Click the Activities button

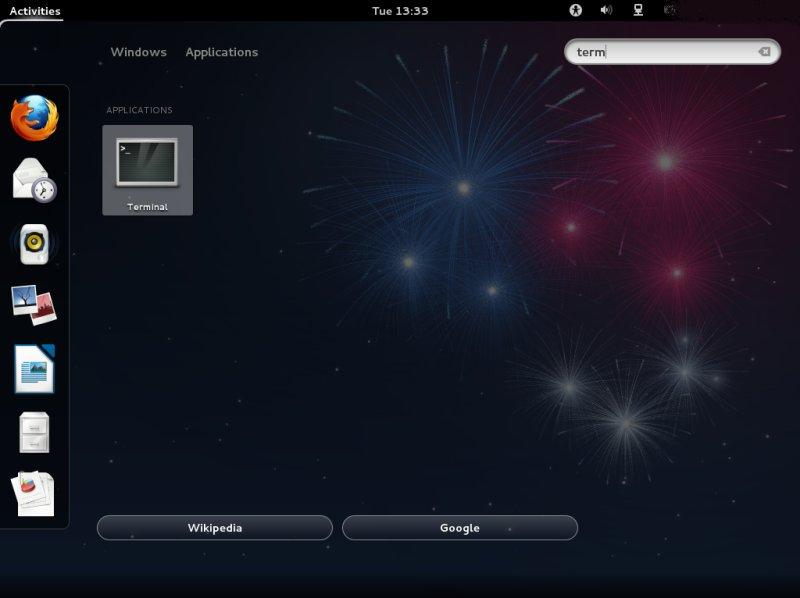coord(35,11)
